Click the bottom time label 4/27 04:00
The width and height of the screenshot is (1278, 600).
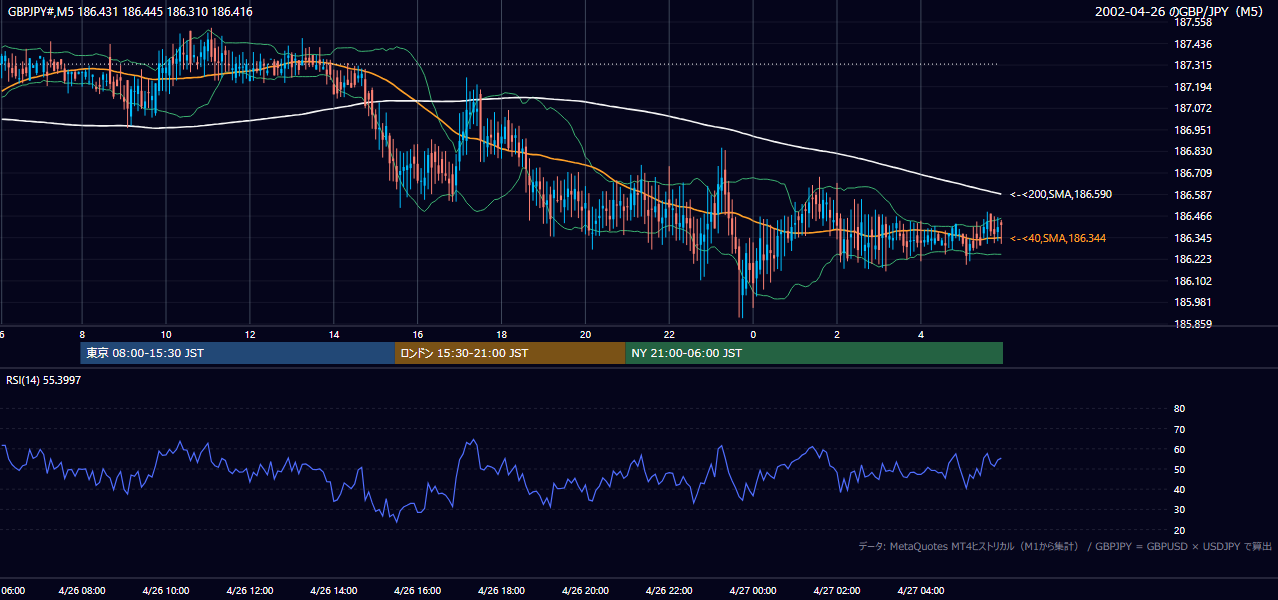[920, 591]
